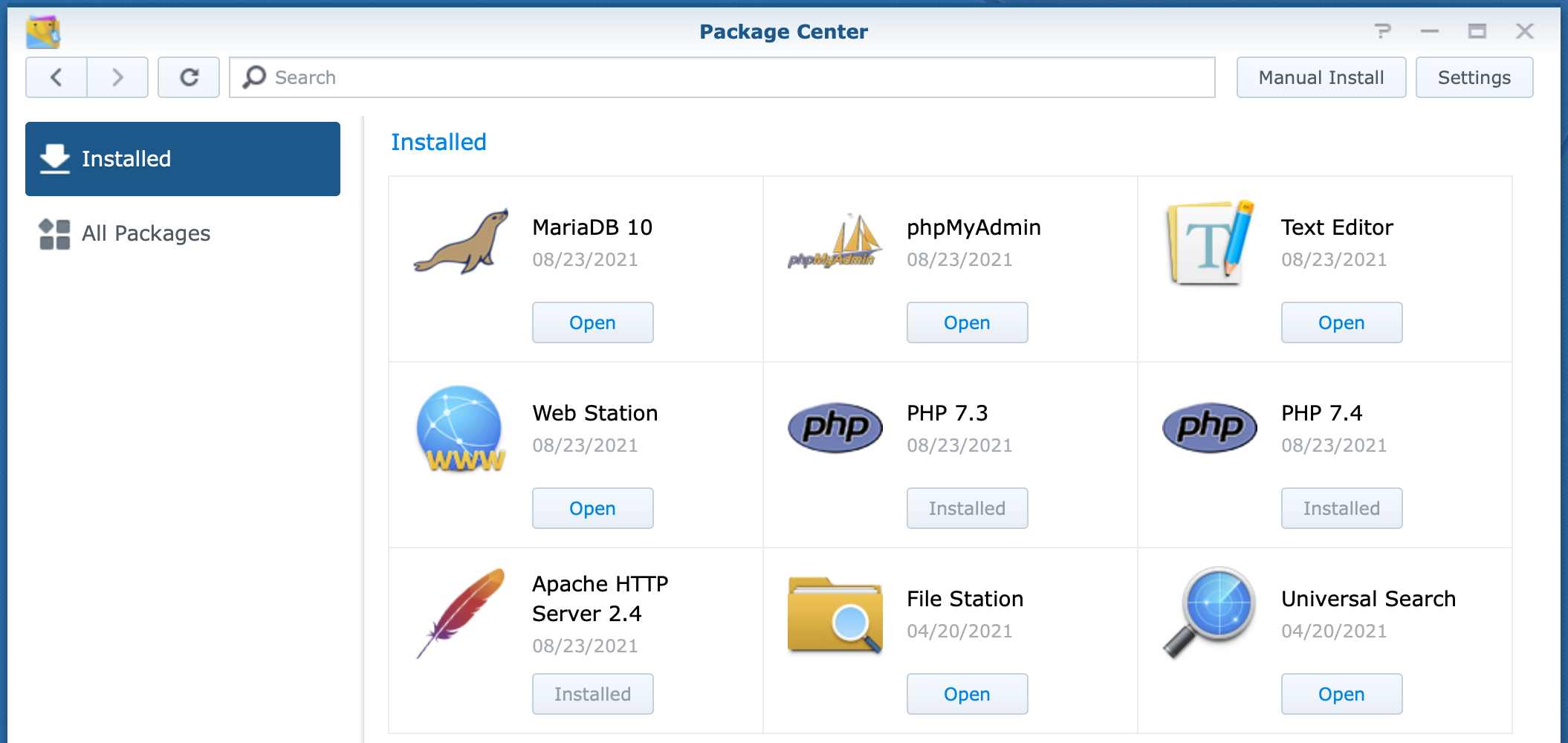
Task: Click the Text Editor title text
Action: coord(1337,227)
